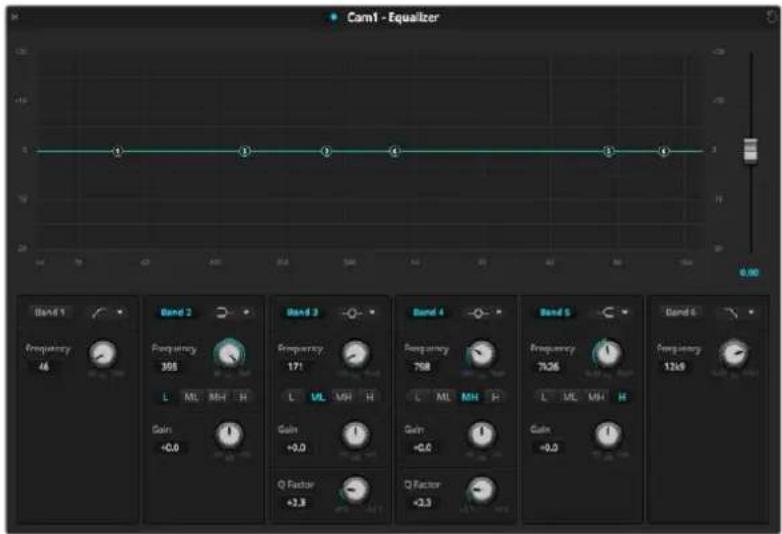Viewport: 782px width, 534px height.
Task: Open Band 3 filter type dropdown arrow
Action: click(x=373, y=312)
